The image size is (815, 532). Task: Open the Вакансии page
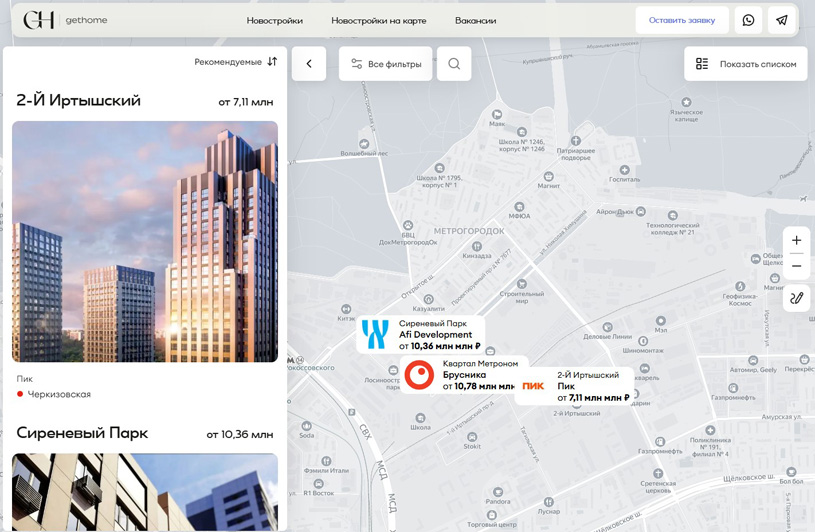coord(475,21)
